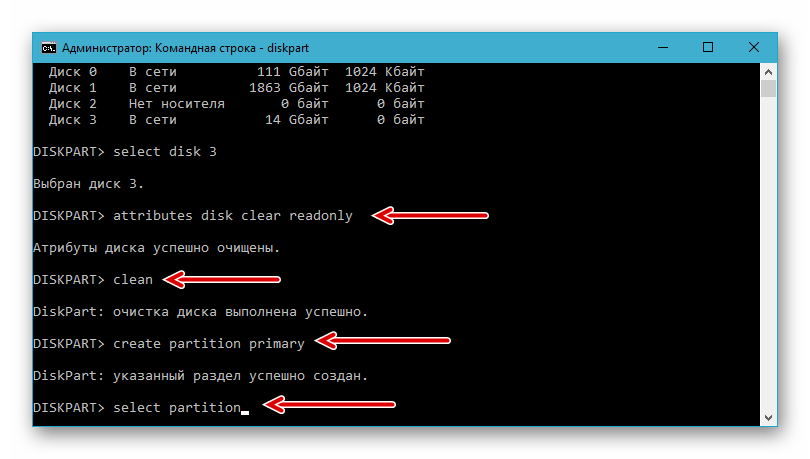
Task: Click the Диск 1 1863 Gбайт row
Action: click(x=237, y=88)
